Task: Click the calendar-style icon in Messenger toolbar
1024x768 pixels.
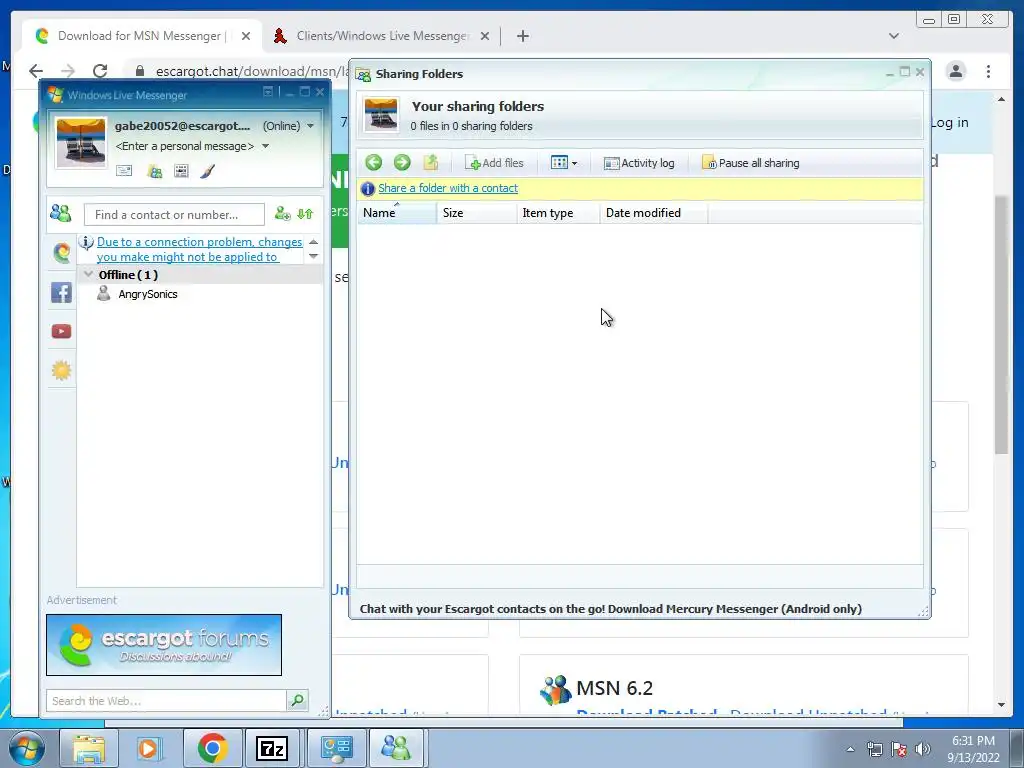Action: (x=182, y=171)
